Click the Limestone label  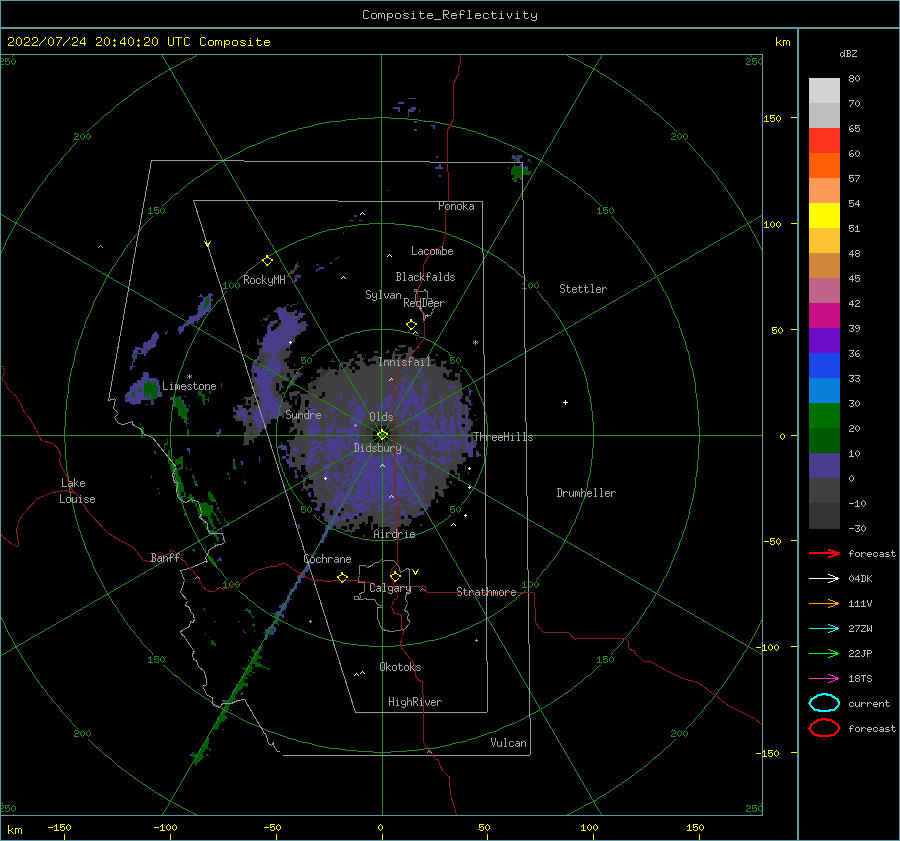pos(189,386)
